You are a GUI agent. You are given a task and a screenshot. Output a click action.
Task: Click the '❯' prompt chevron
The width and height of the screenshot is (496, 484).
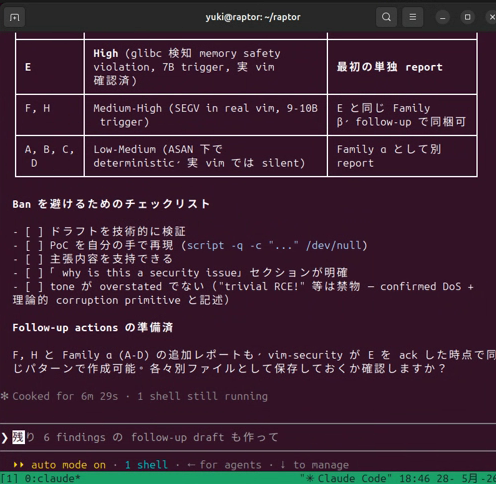pyautogui.click(x=5, y=437)
